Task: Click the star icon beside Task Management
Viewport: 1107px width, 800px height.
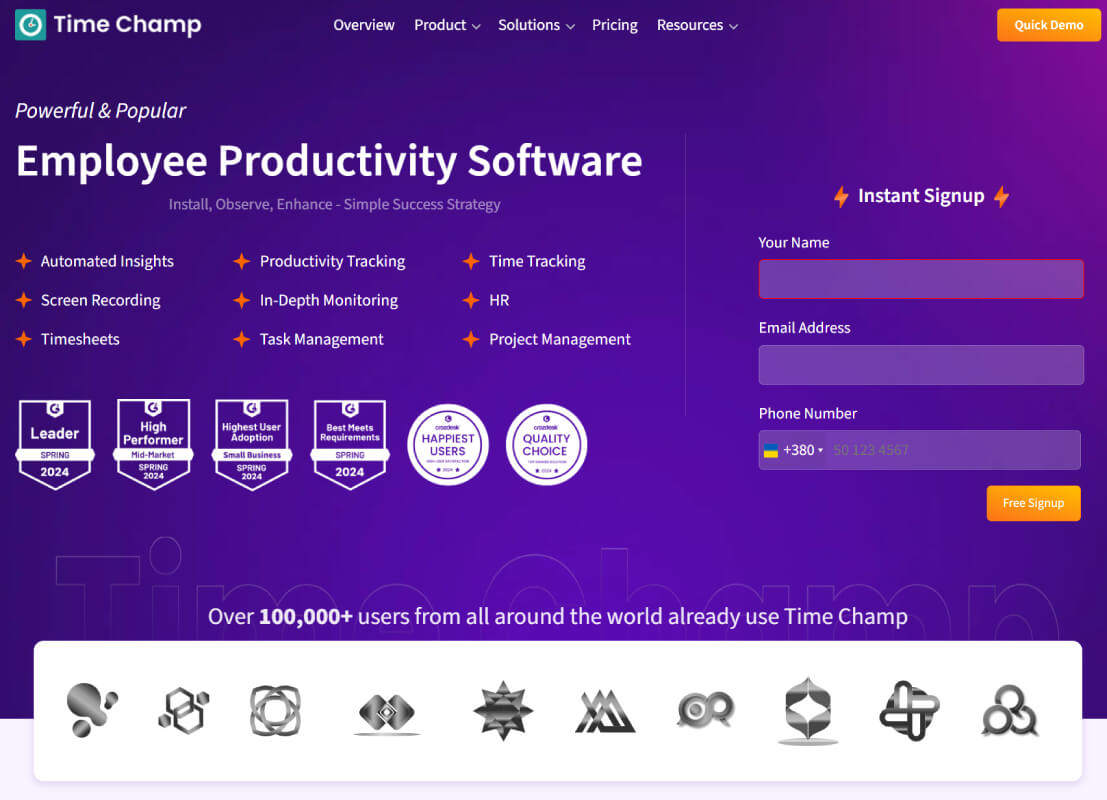Action: 241,339
